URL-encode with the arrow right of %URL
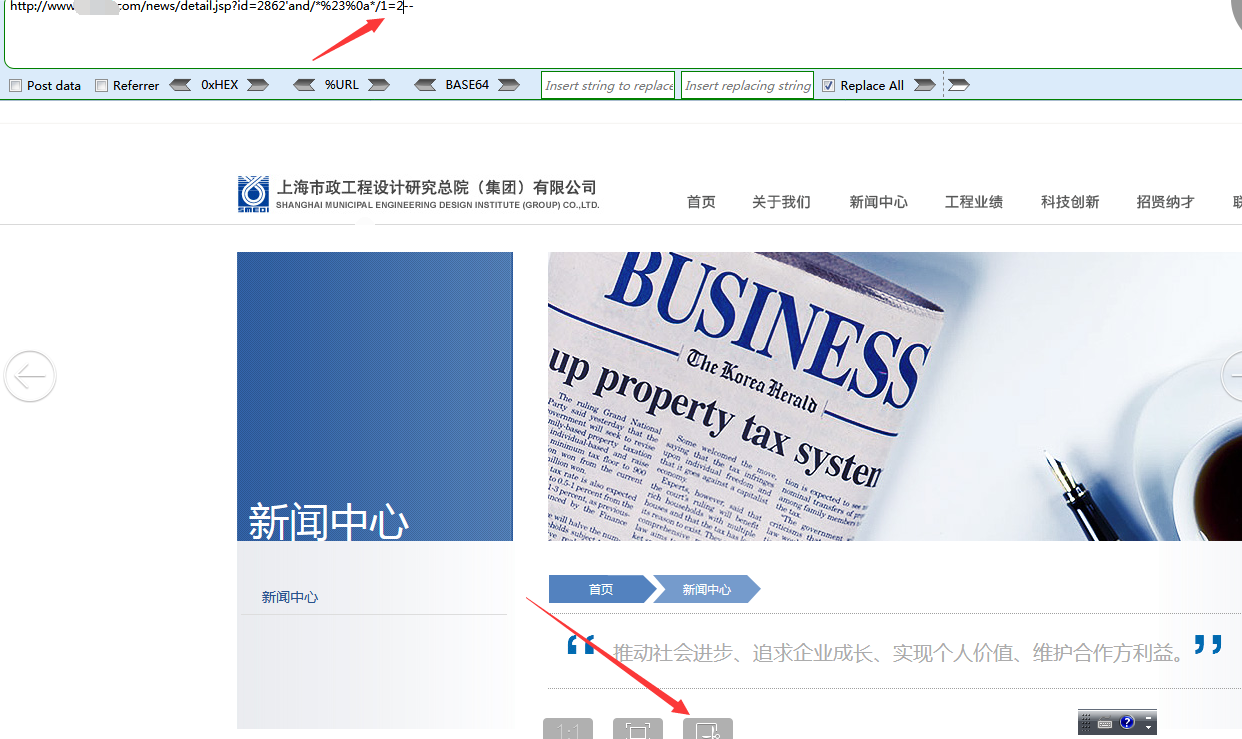The image size is (1242, 739). [378, 85]
